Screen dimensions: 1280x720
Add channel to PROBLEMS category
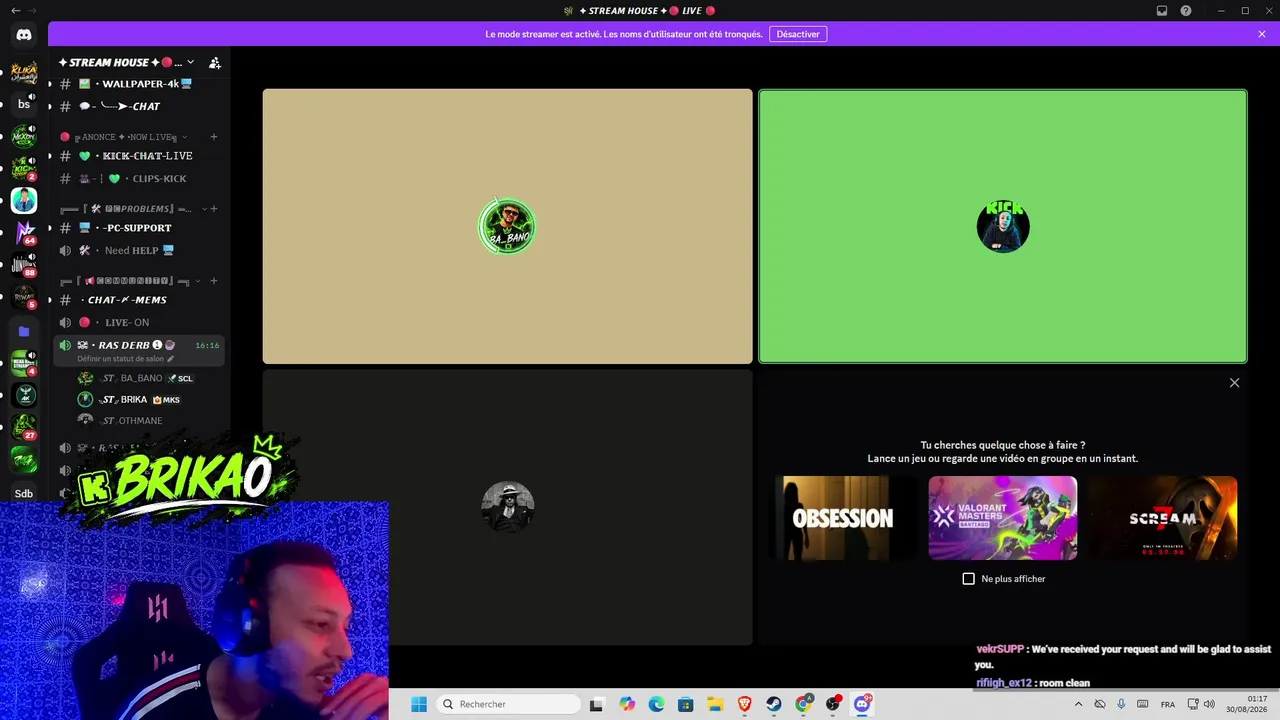coord(213,209)
